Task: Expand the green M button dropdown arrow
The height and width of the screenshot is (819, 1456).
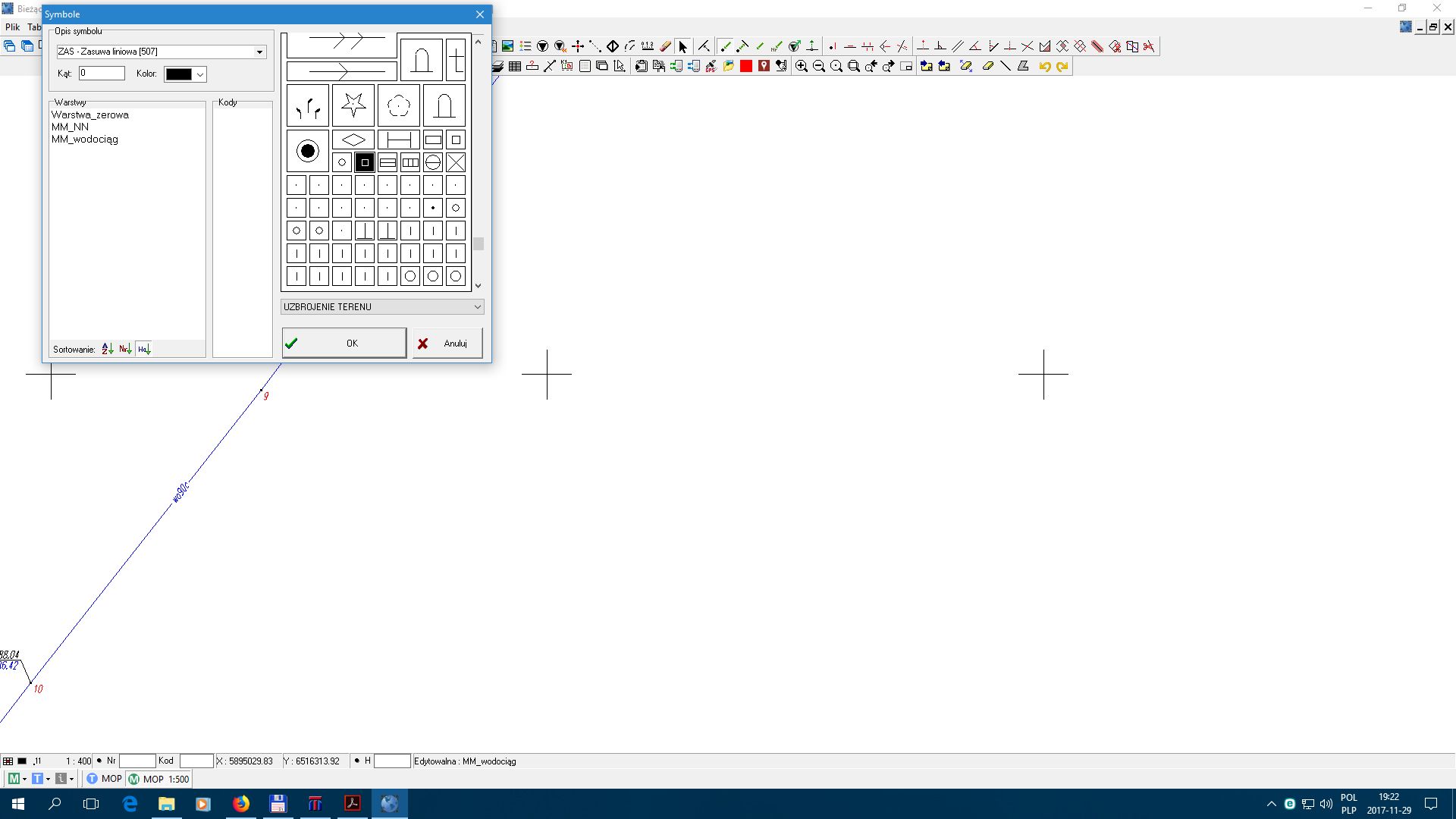Action: click(25, 779)
